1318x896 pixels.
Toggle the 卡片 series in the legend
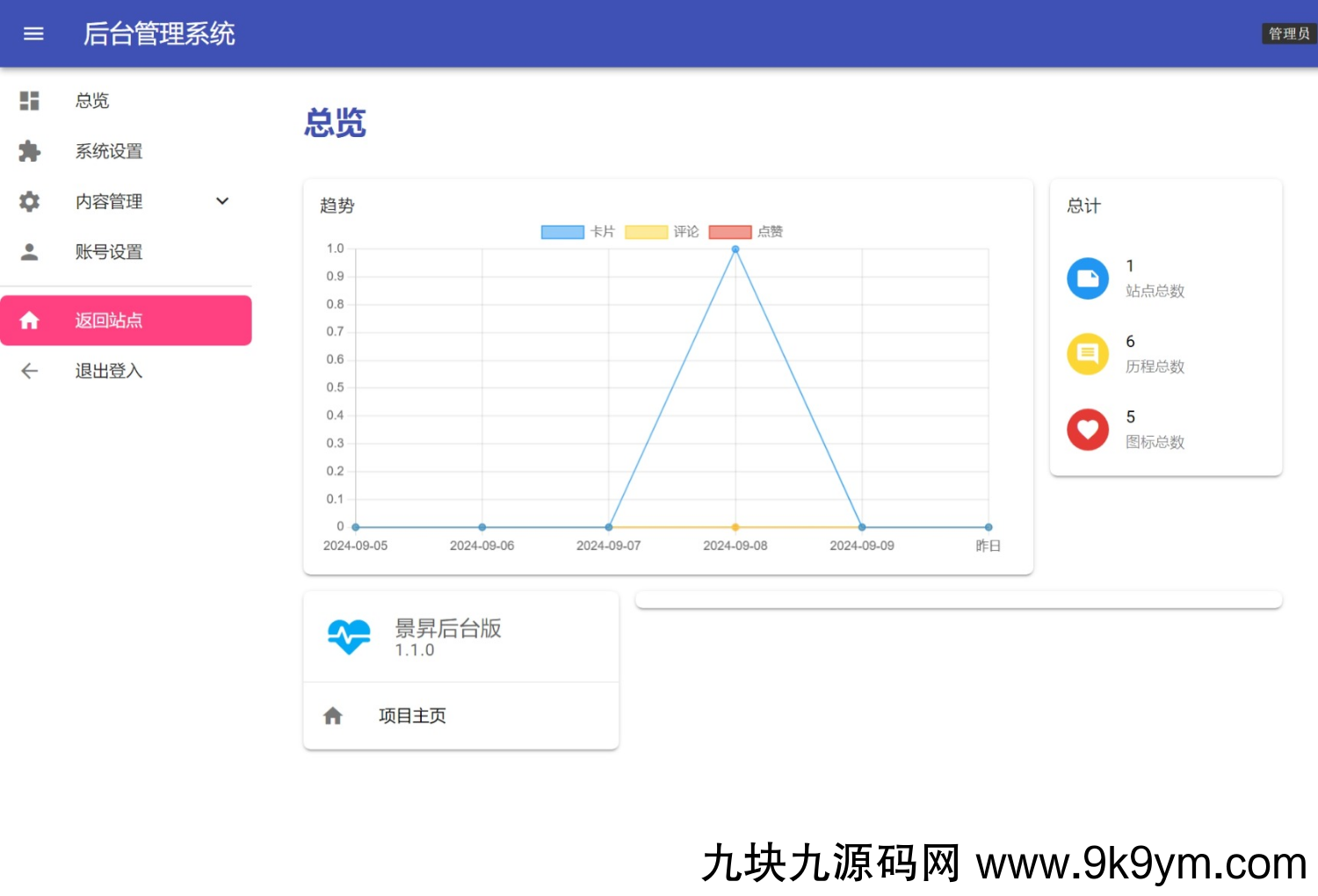pos(562,231)
